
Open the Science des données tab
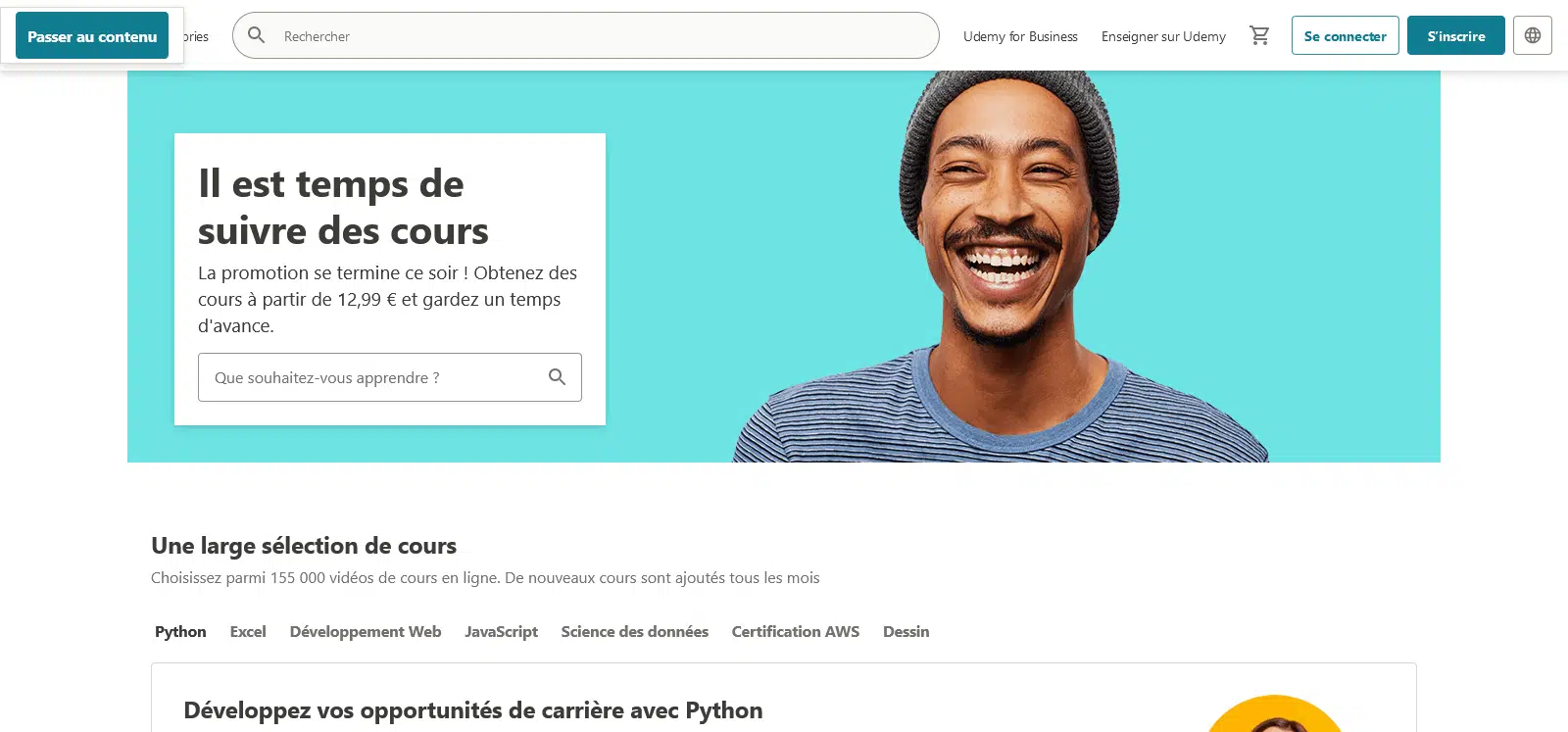click(x=635, y=632)
